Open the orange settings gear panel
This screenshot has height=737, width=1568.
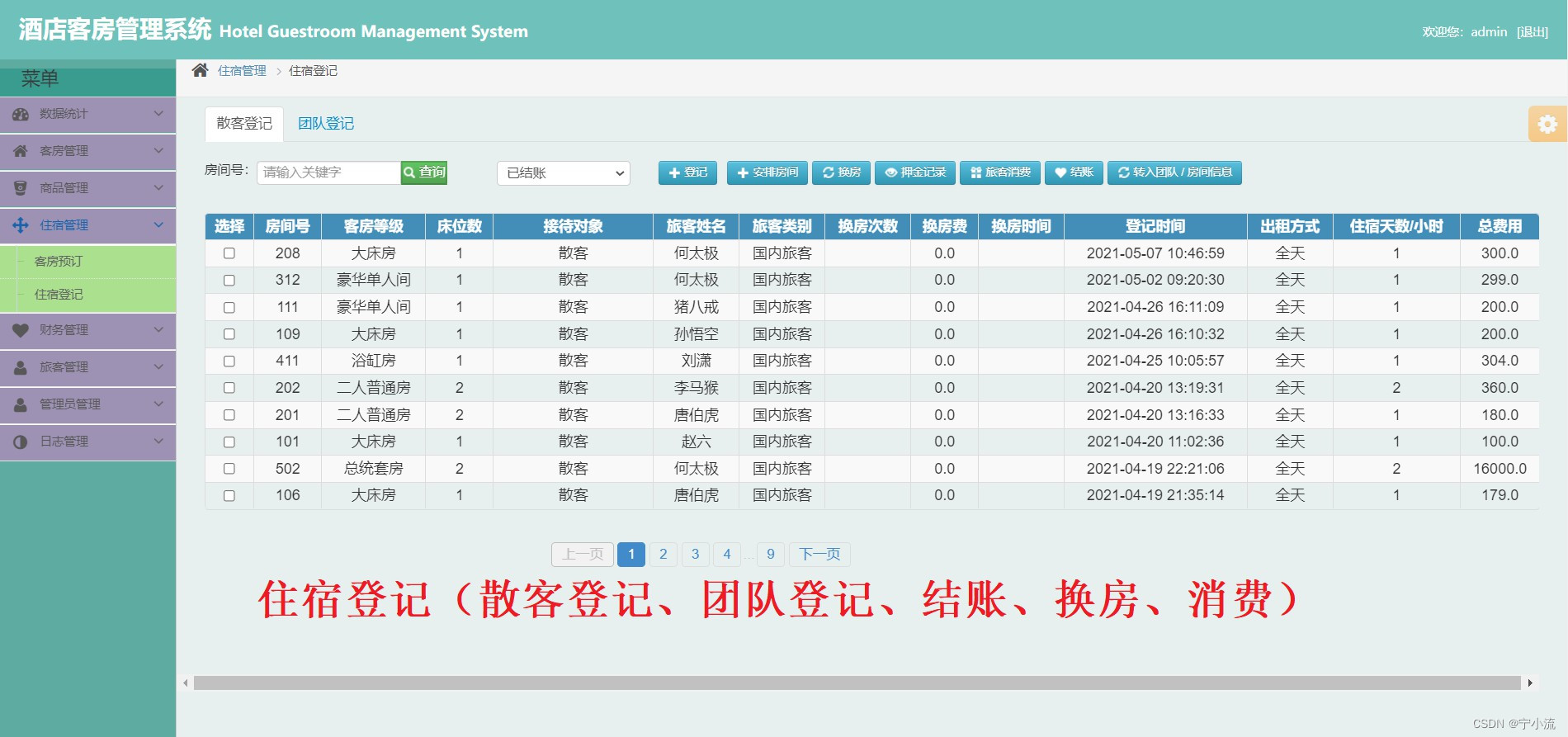click(1547, 124)
